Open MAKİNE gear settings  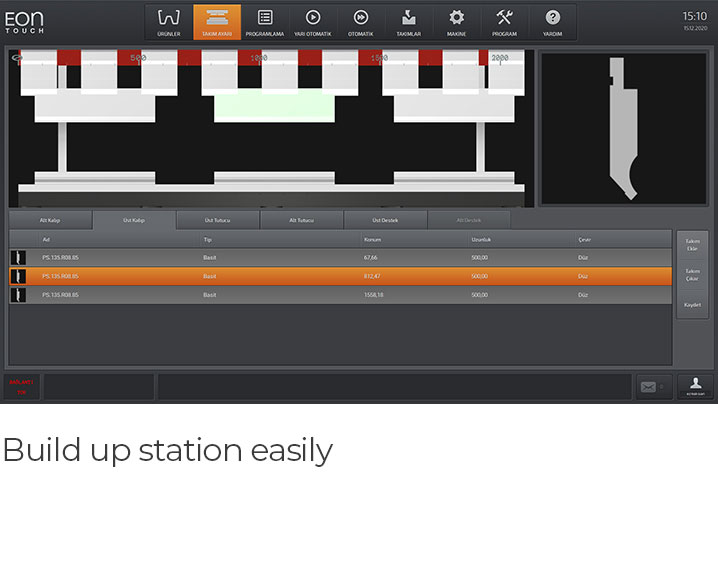click(x=457, y=22)
